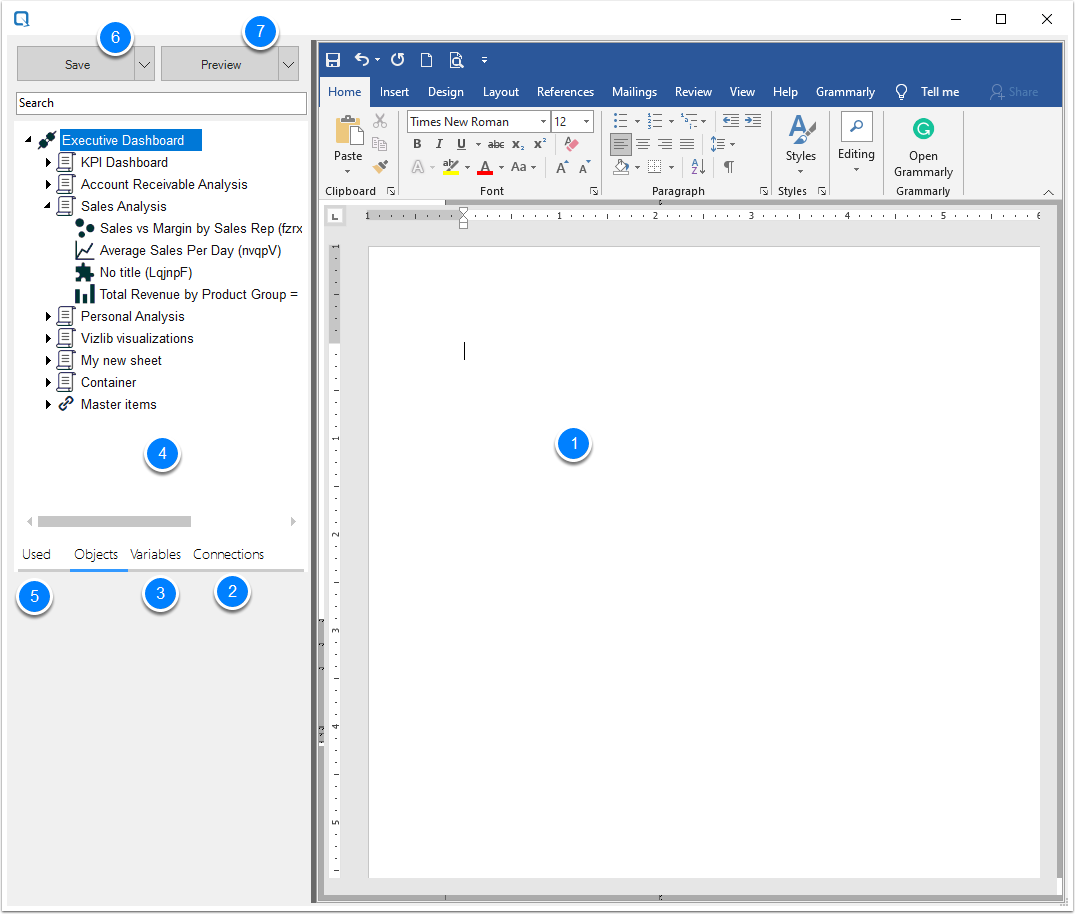Toggle italic formatting
Viewport: 1075px width, 914px height.
click(438, 143)
